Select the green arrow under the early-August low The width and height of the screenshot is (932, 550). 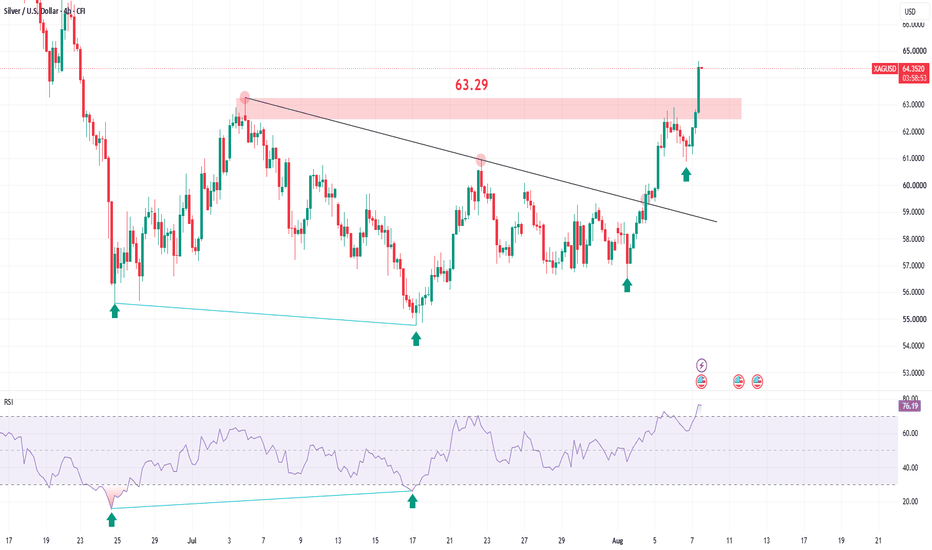click(x=627, y=285)
